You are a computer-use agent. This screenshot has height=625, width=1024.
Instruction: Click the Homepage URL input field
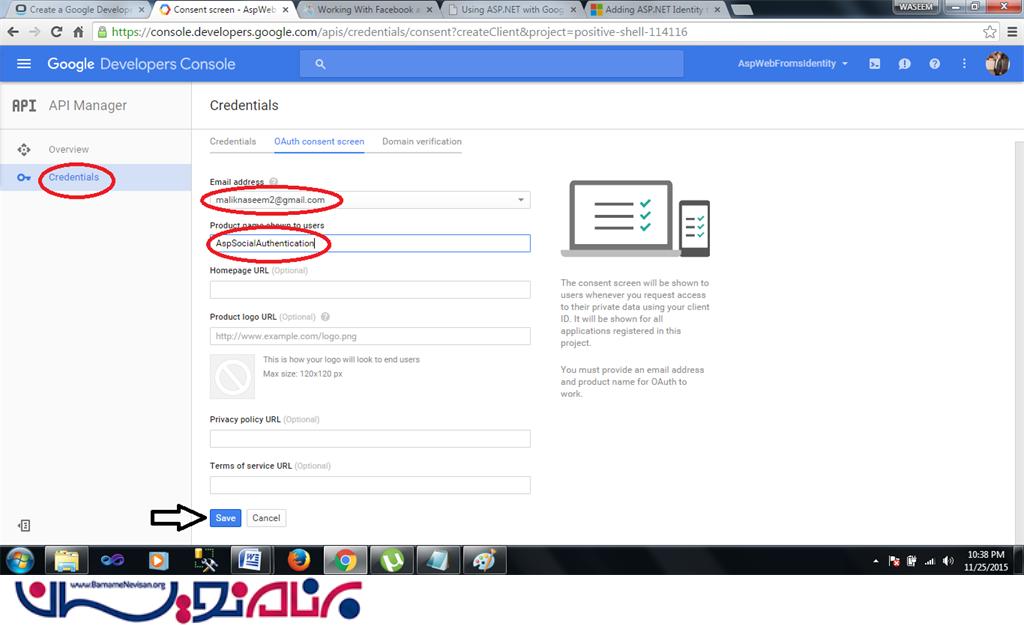370,289
